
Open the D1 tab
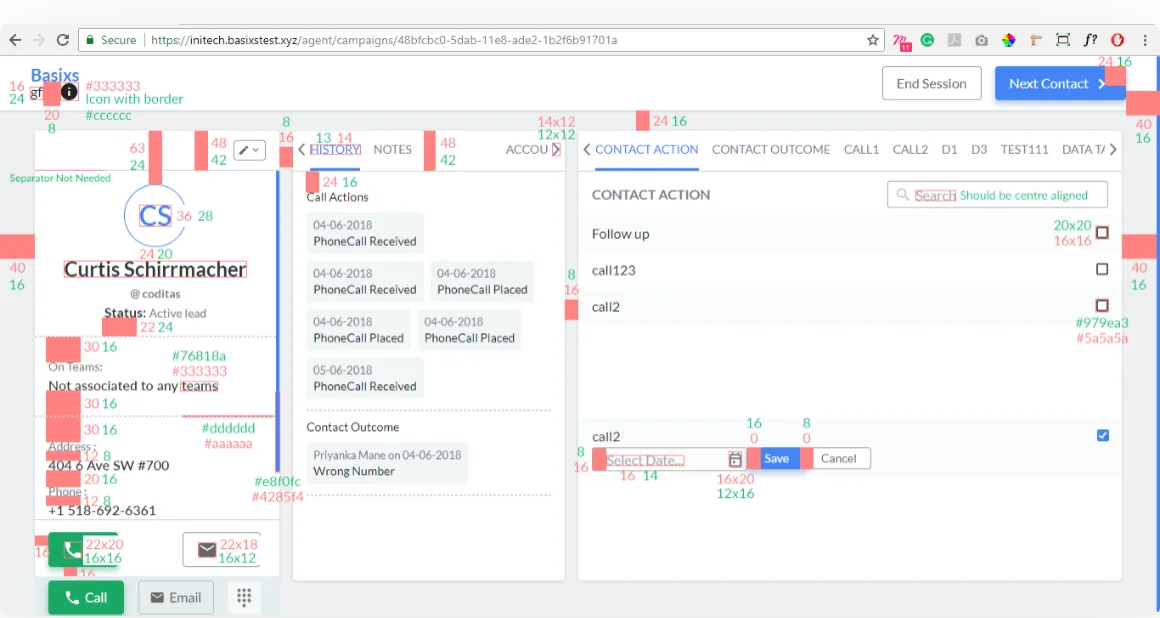949,150
